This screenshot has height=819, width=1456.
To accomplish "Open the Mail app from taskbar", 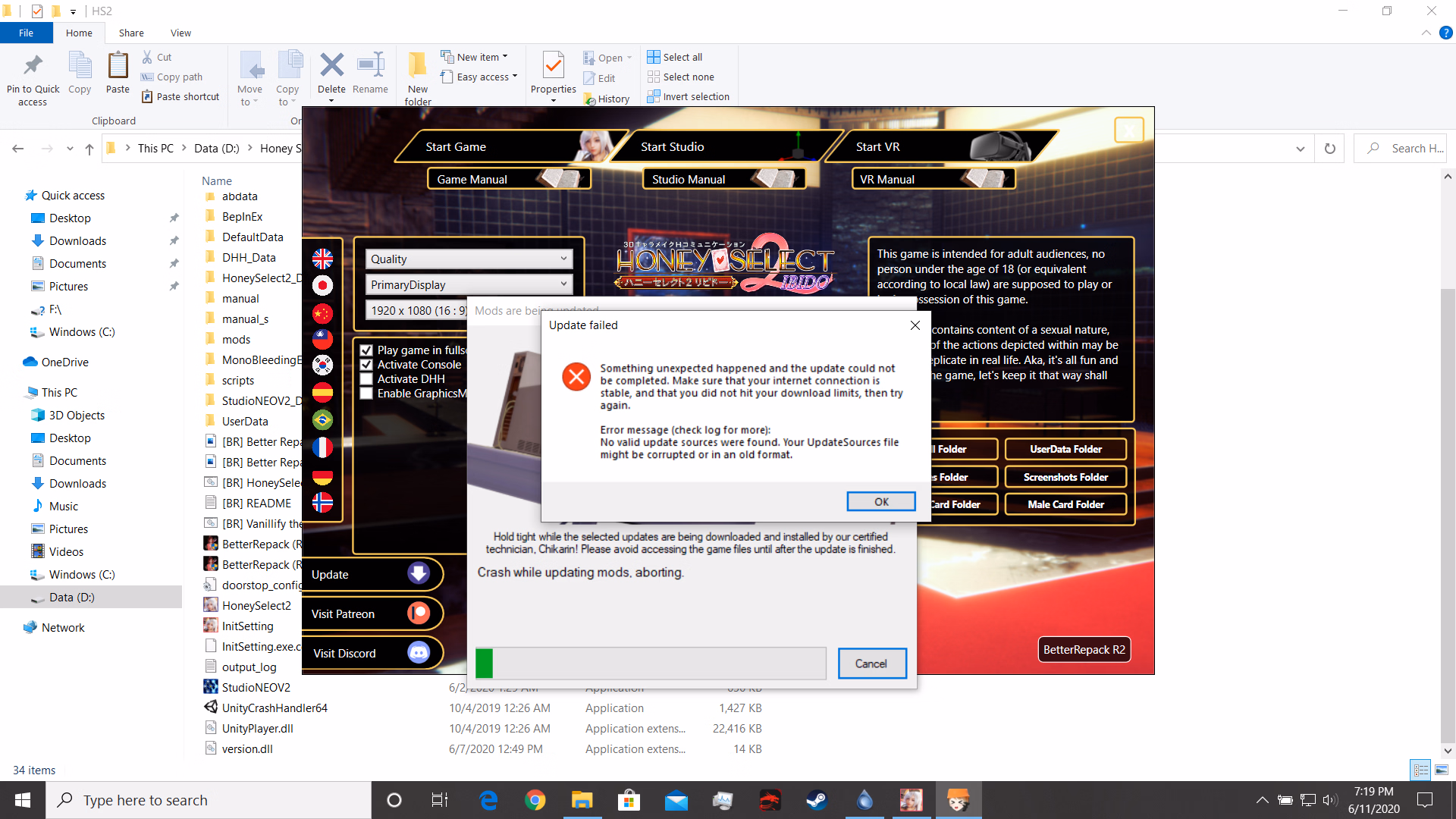I will click(x=676, y=800).
